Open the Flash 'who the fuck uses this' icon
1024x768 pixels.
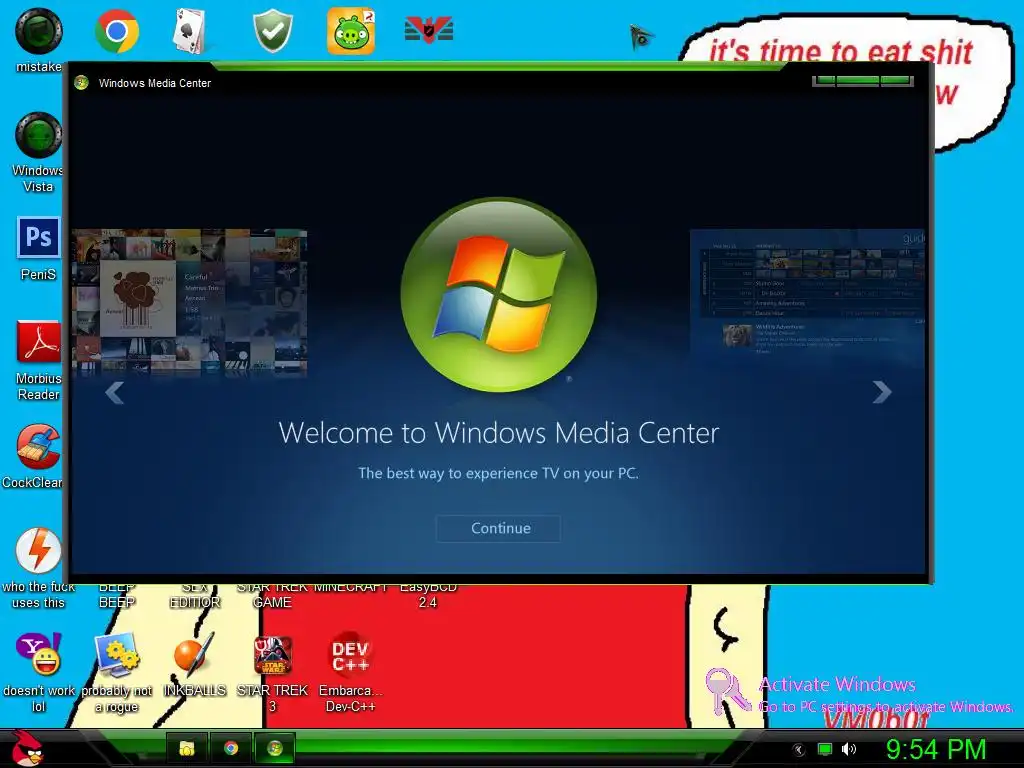[x=39, y=568]
